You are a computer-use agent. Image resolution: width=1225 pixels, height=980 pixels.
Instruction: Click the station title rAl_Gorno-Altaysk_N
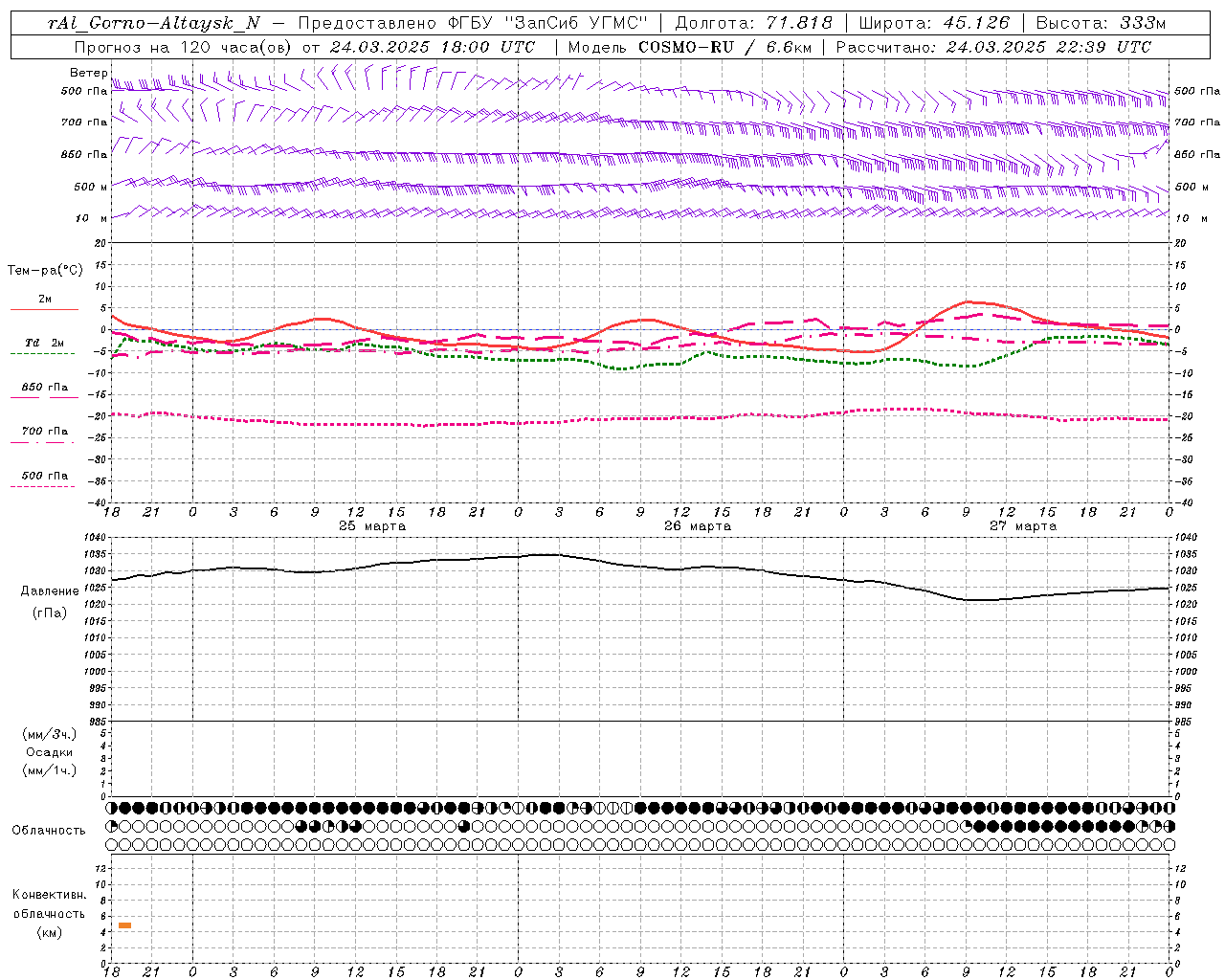click(154, 23)
